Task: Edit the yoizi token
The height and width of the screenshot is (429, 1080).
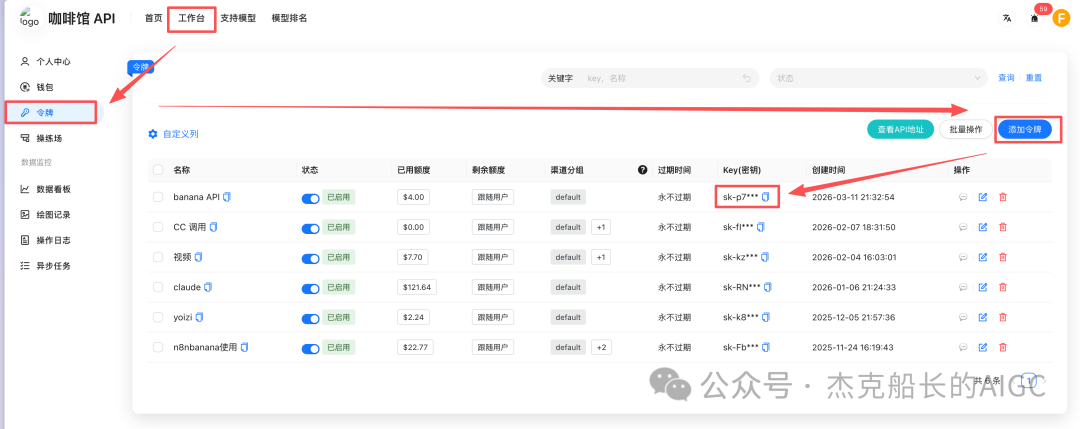Action: (983, 317)
